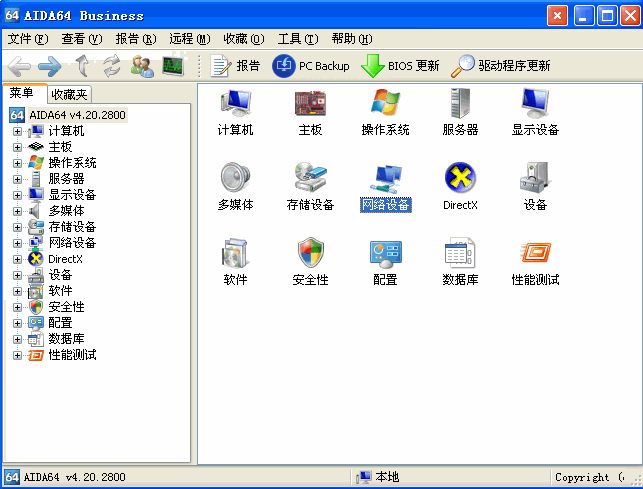643x489 pixels.
Task: Open the DirectX icon in main pane
Action: (460, 187)
